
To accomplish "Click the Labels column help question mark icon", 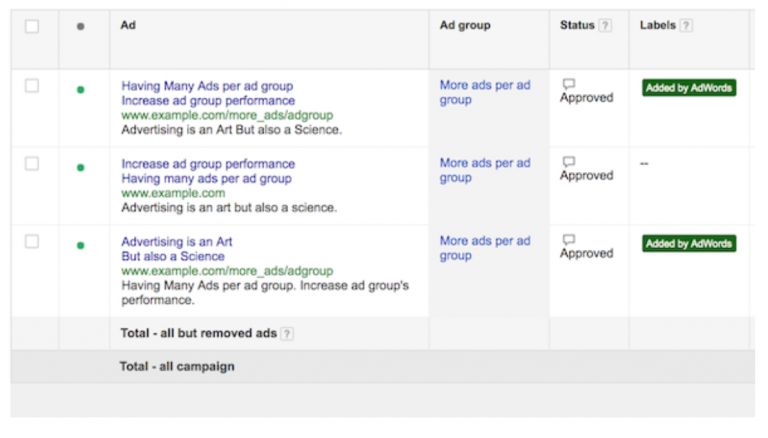I will click(x=687, y=26).
